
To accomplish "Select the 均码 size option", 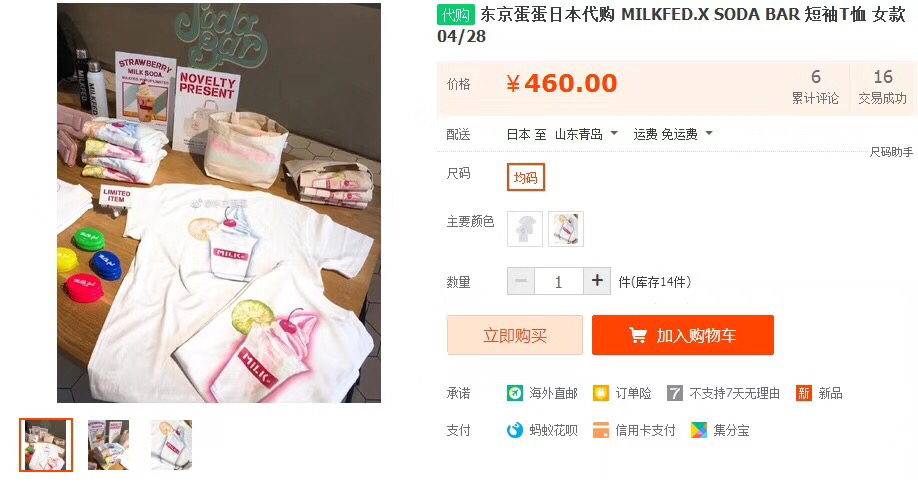I will [x=526, y=177].
